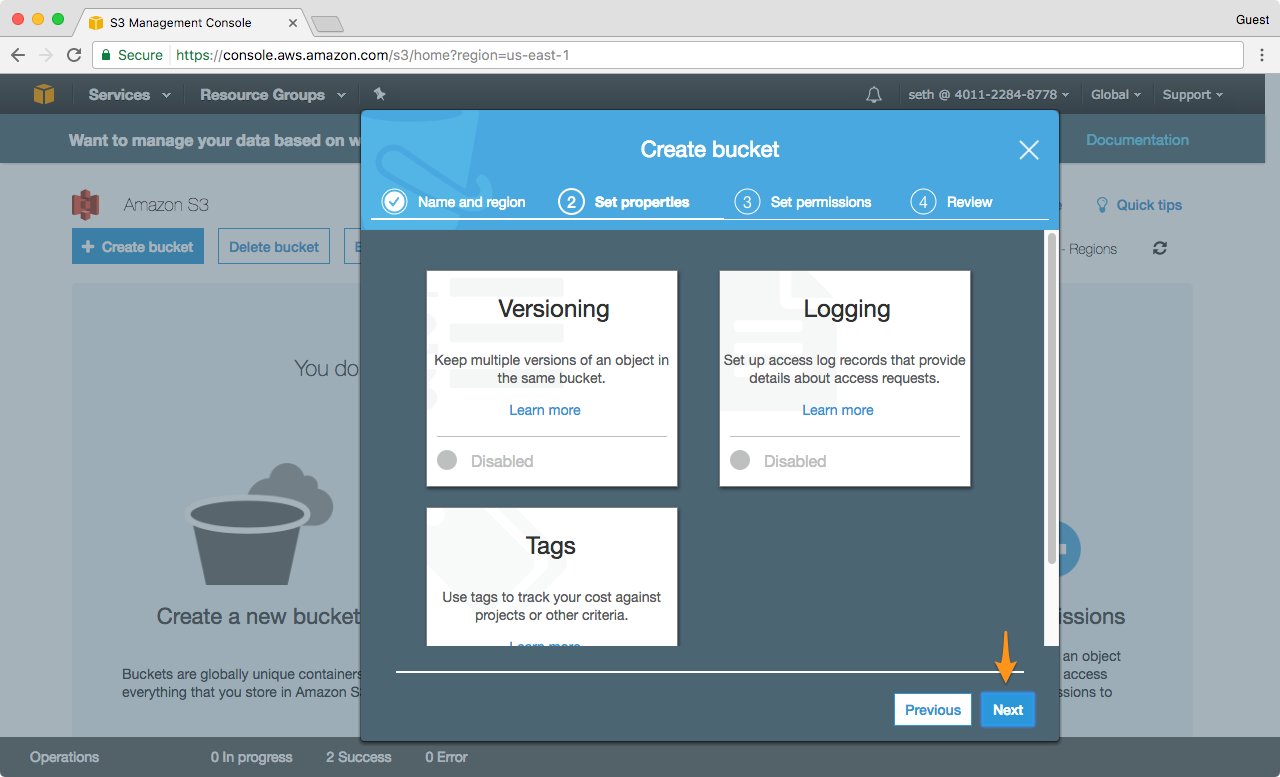The height and width of the screenshot is (777, 1280).
Task: Click the Amazon S3 service logo icon
Action: (86, 204)
